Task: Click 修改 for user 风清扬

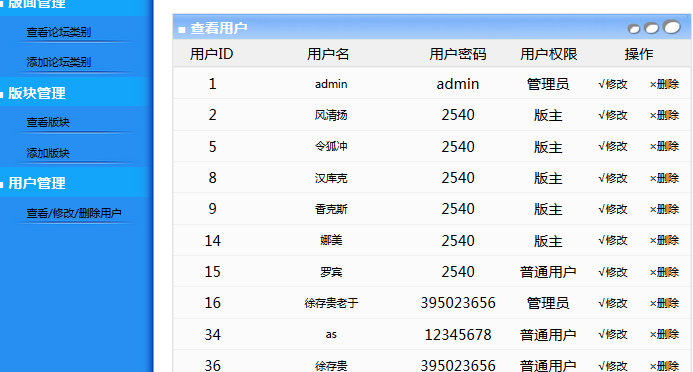Action: tap(613, 115)
